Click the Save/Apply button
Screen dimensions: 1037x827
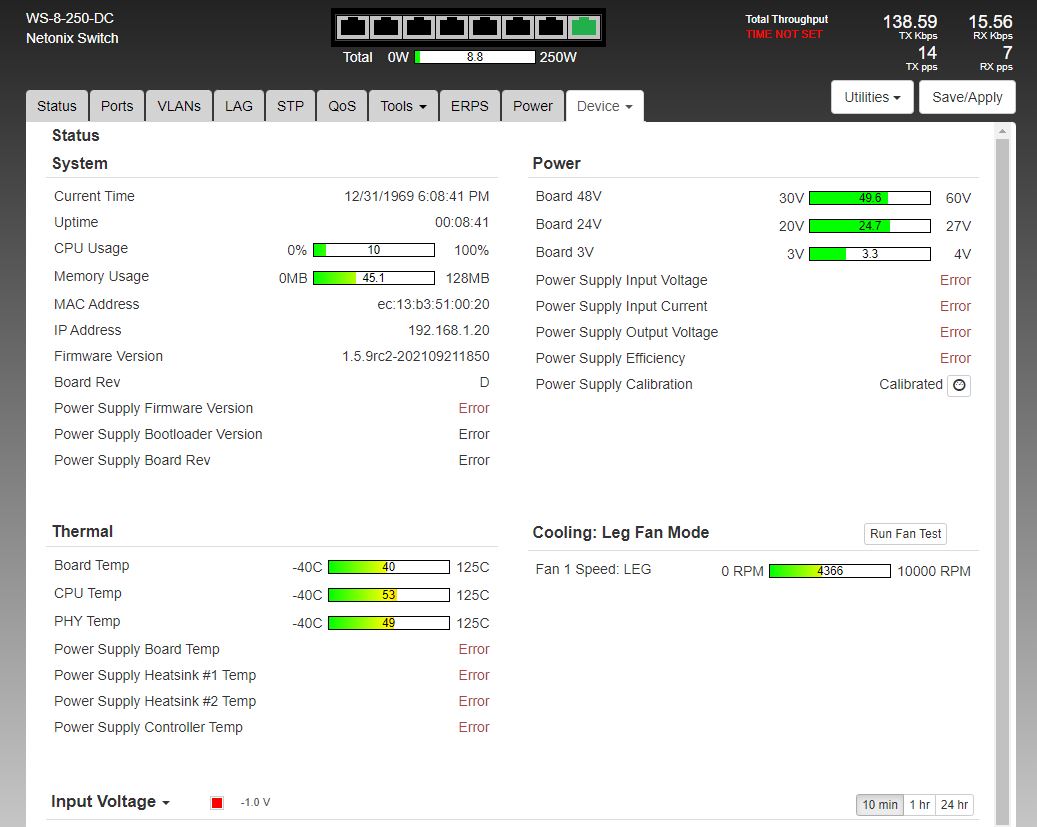click(967, 97)
